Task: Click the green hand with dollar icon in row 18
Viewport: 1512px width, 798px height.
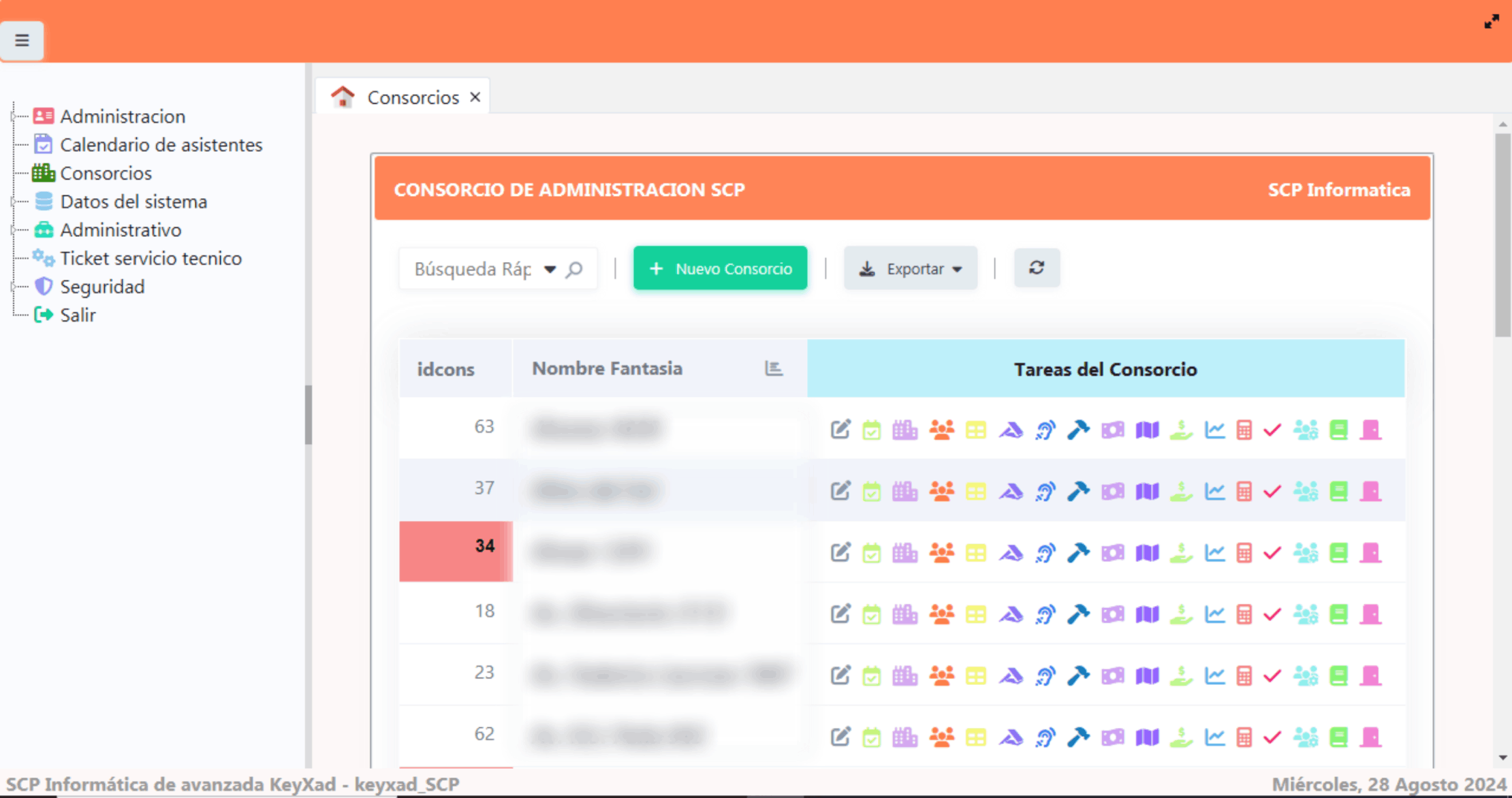Action: tap(1182, 614)
